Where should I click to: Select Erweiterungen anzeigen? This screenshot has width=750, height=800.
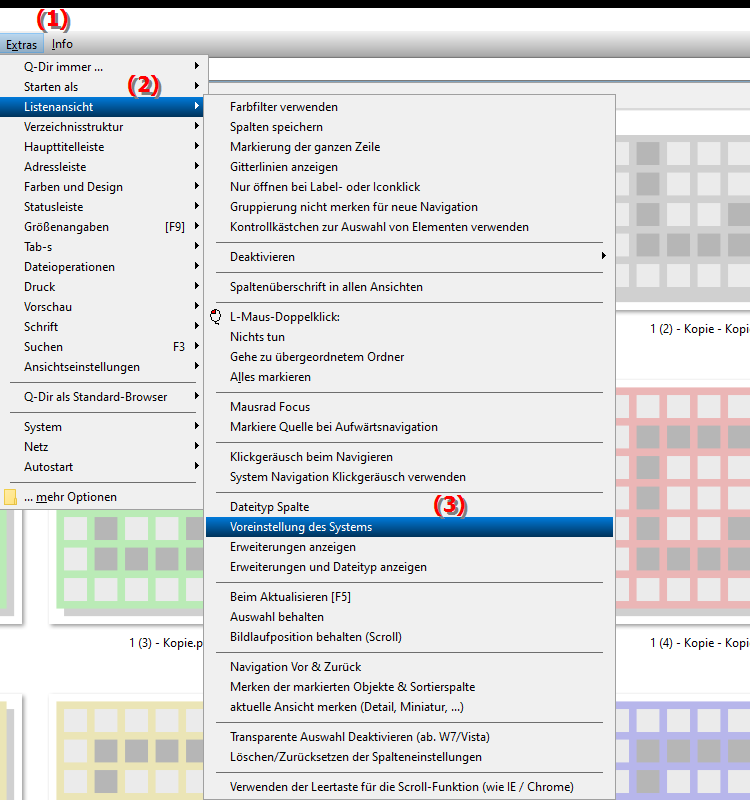[409, 547]
